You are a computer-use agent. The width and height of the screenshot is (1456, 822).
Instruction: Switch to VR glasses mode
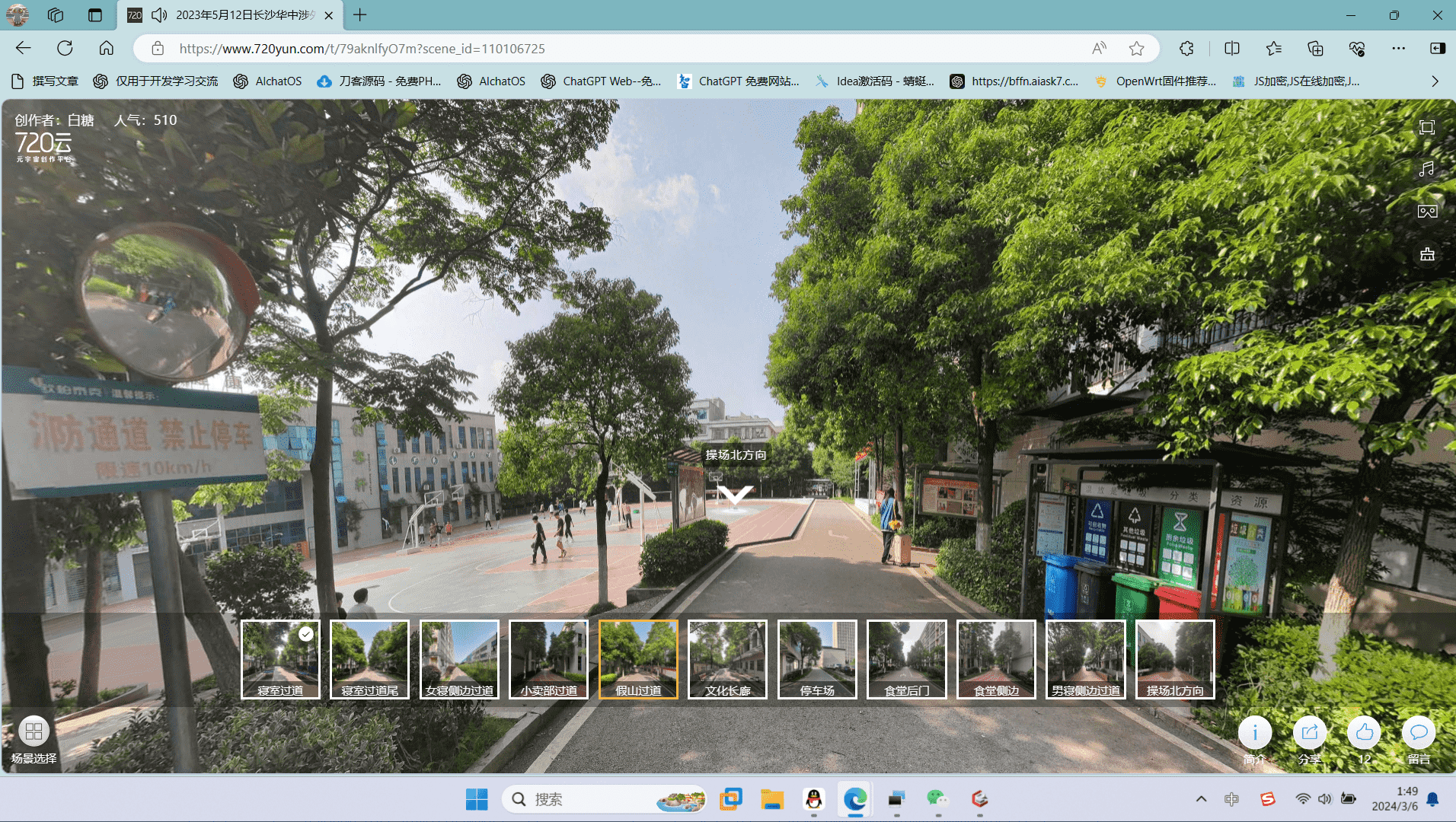tap(1426, 212)
